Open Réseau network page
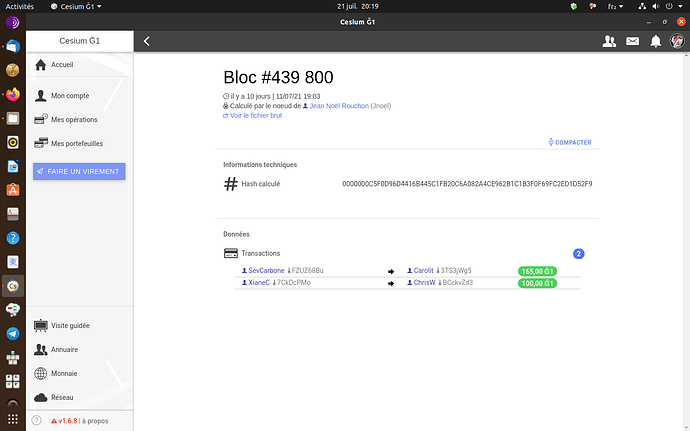Image resolution: width=690 pixels, height=431 pixels. pyautogui.click(x=80, y=397)
